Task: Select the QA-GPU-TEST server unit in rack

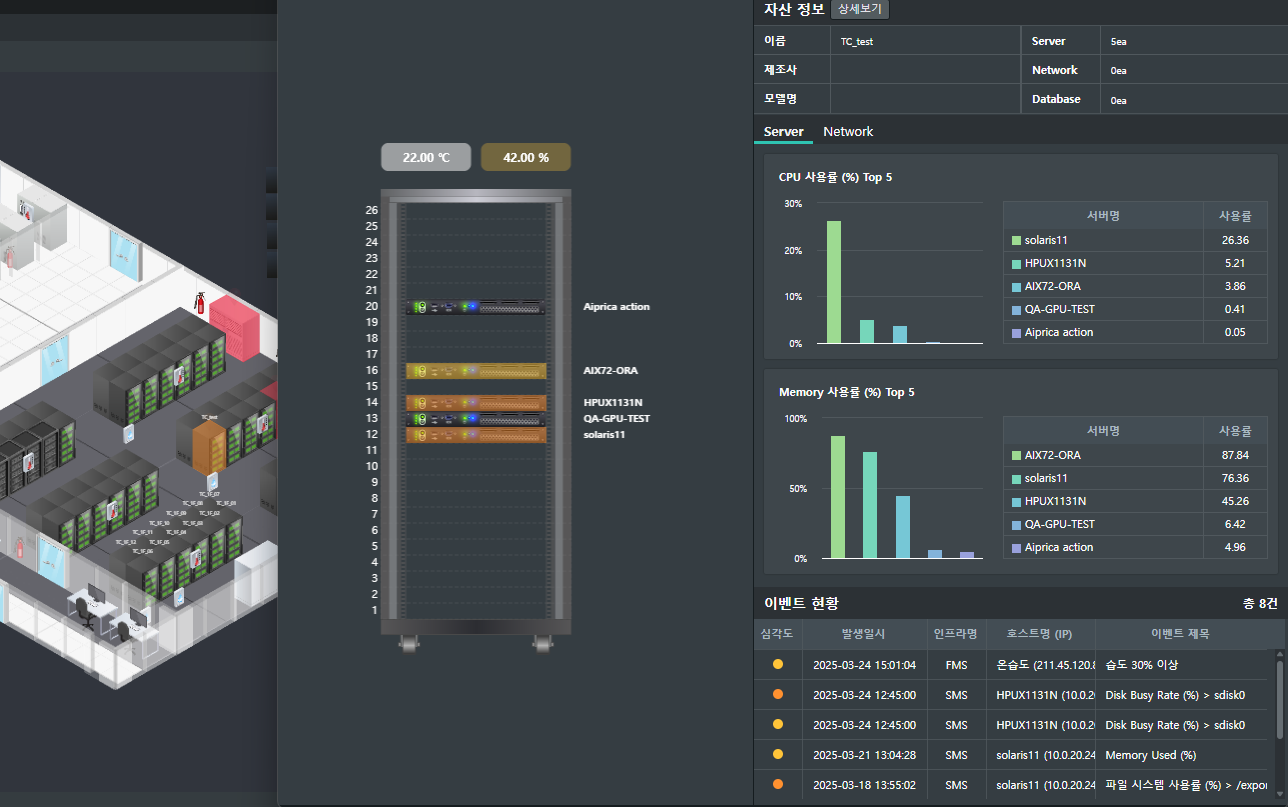Action: click(x=476, y=419)
